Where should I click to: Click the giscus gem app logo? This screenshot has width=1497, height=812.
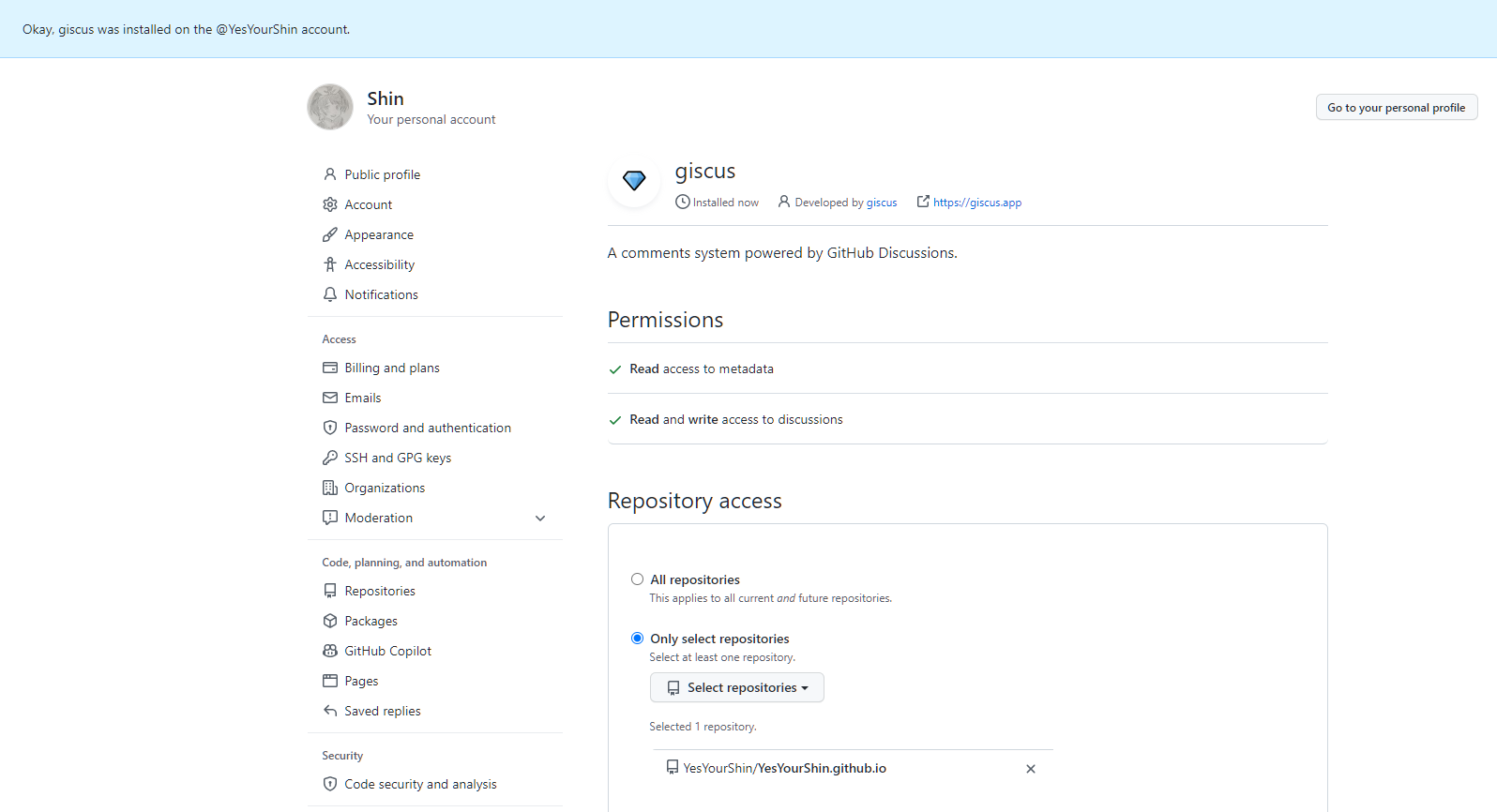pyautogui.click(x=635, y=180)
